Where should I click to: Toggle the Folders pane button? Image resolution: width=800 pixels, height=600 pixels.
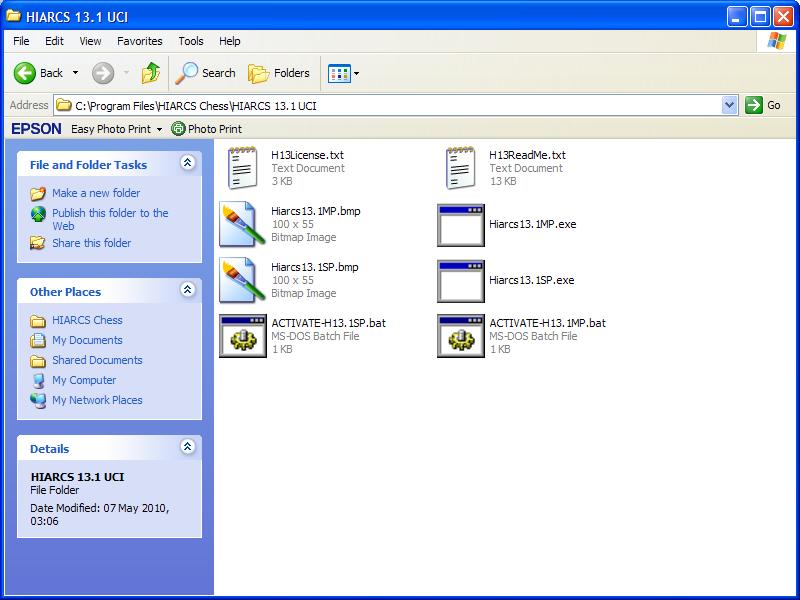[279, 73]
